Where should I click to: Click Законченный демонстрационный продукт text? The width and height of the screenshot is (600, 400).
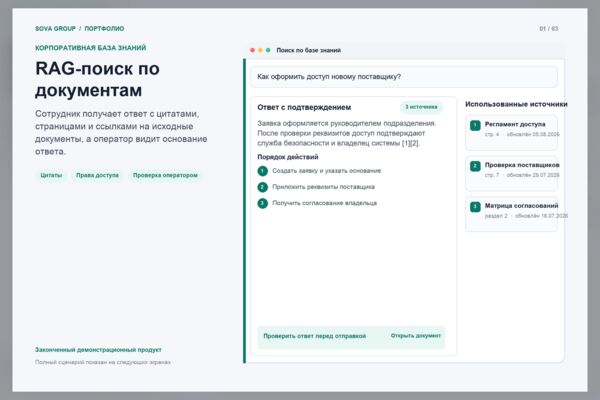(98, 350)
